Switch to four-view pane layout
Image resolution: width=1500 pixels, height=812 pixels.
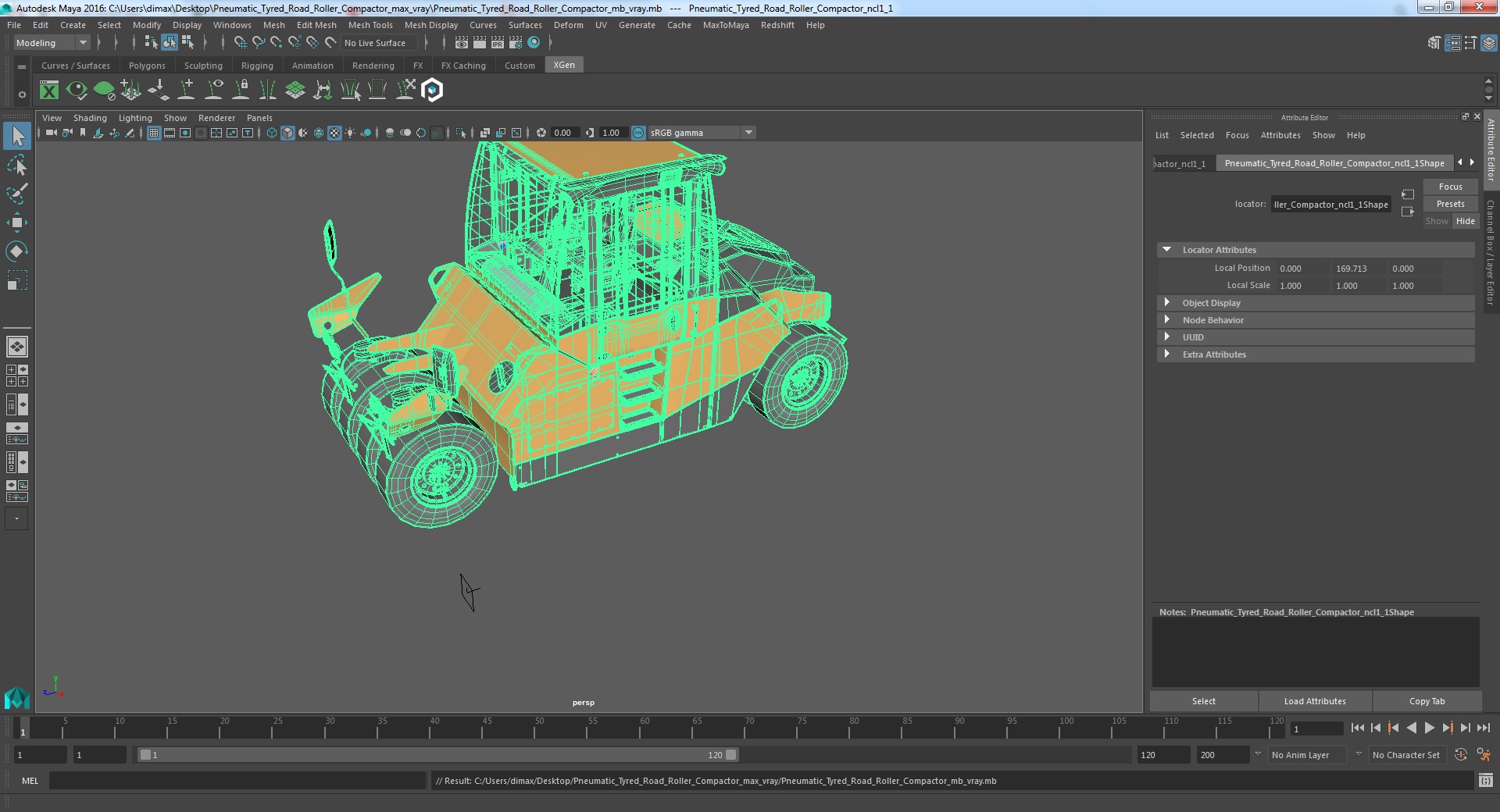17,376
